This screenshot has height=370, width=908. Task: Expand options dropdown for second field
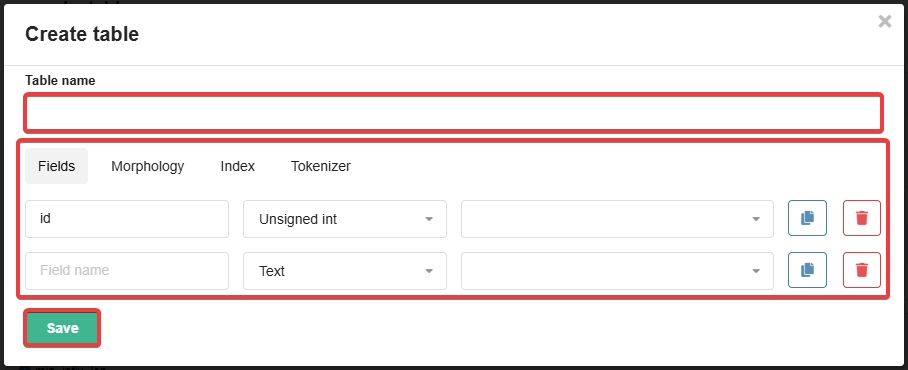pos(617,271)
